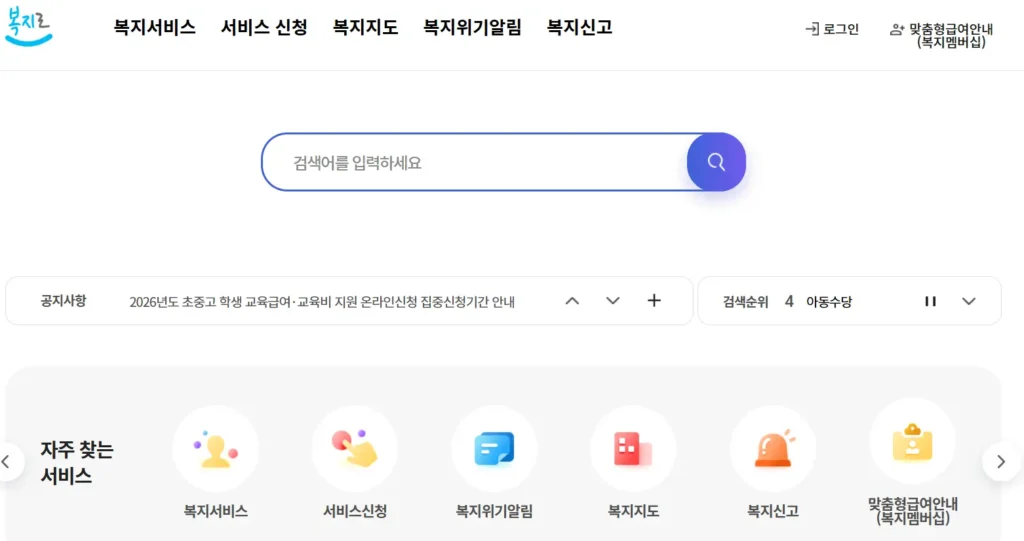Open the 복지신고 menu

[579, 27]
